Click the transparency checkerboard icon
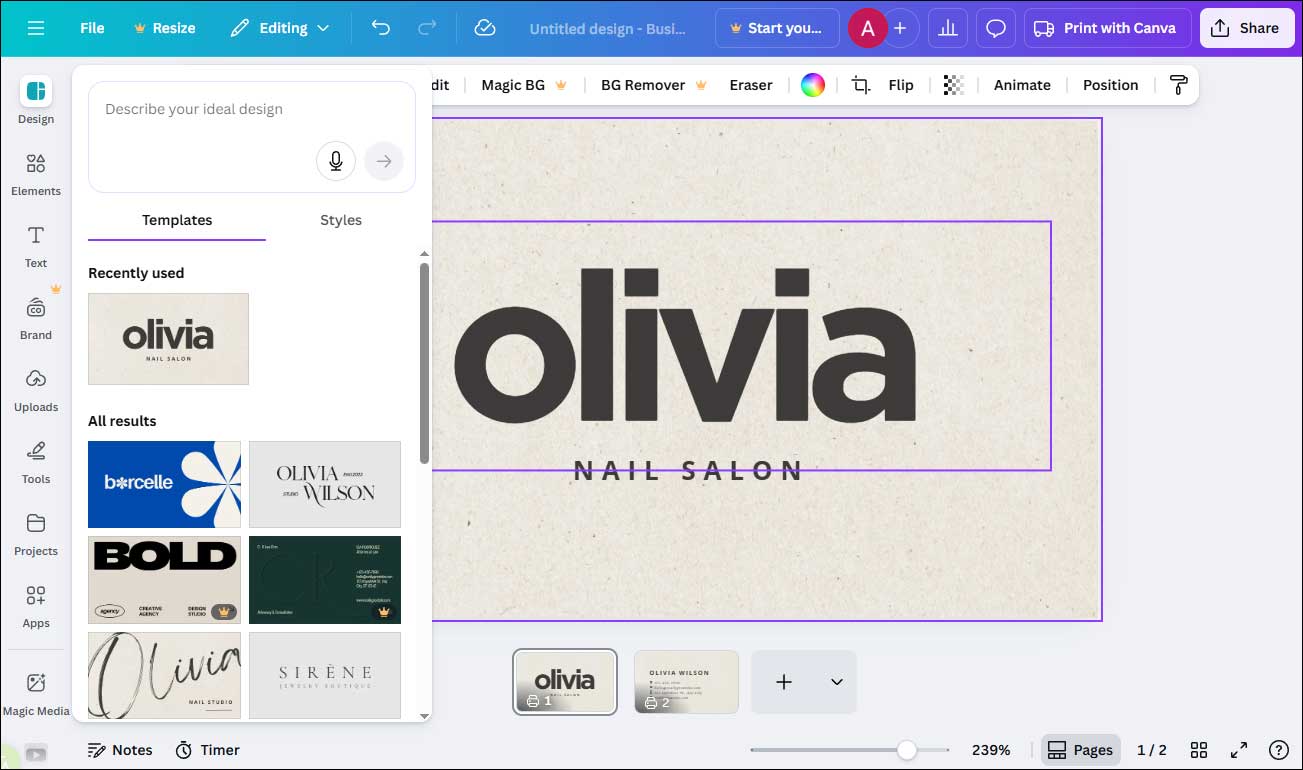 click(x=953, y=85)
